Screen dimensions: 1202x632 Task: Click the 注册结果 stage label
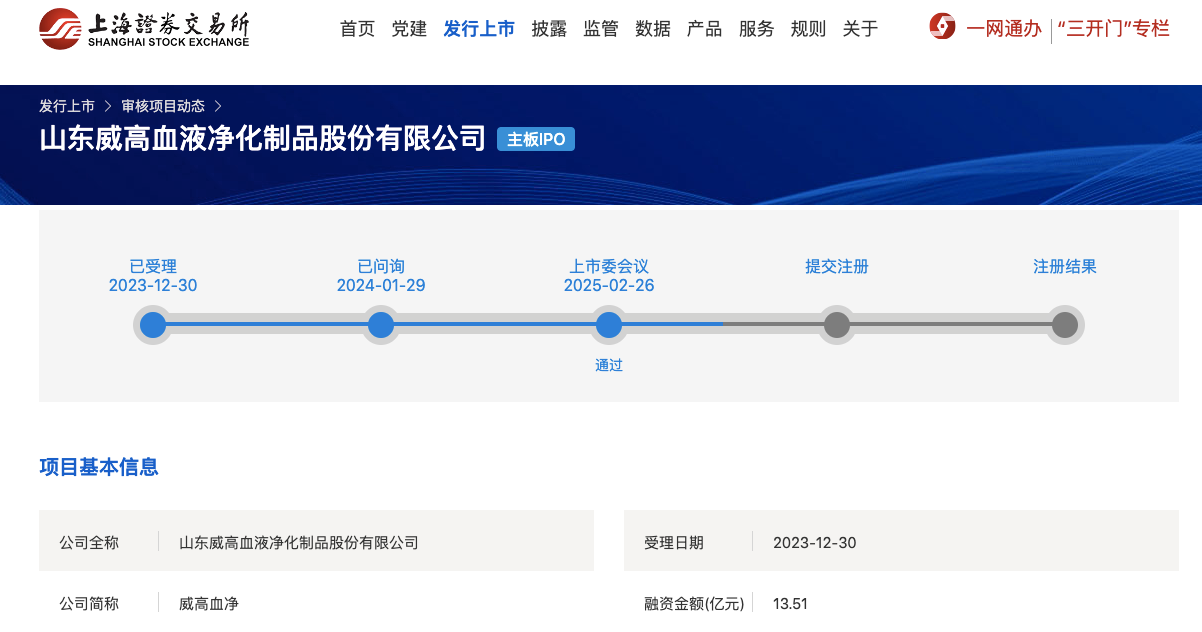[1065, 266]
